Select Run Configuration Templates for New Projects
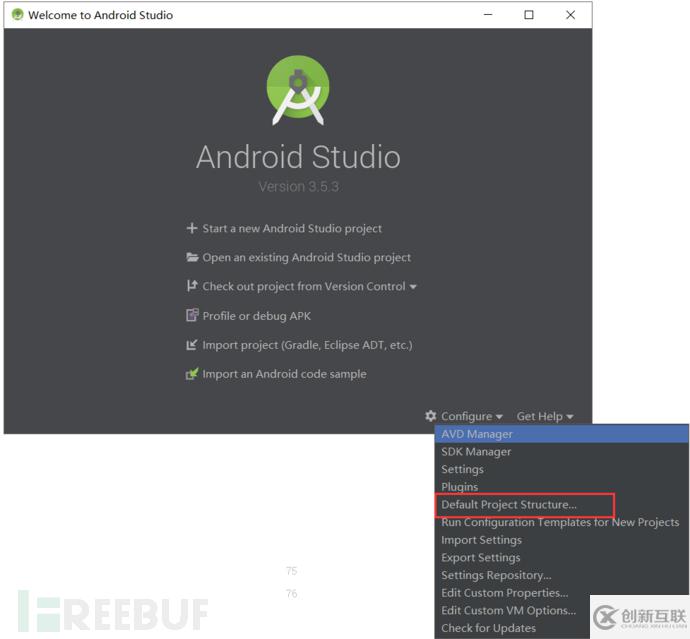The height and width of the screenshot is (639, 690). tap(562, 522)
